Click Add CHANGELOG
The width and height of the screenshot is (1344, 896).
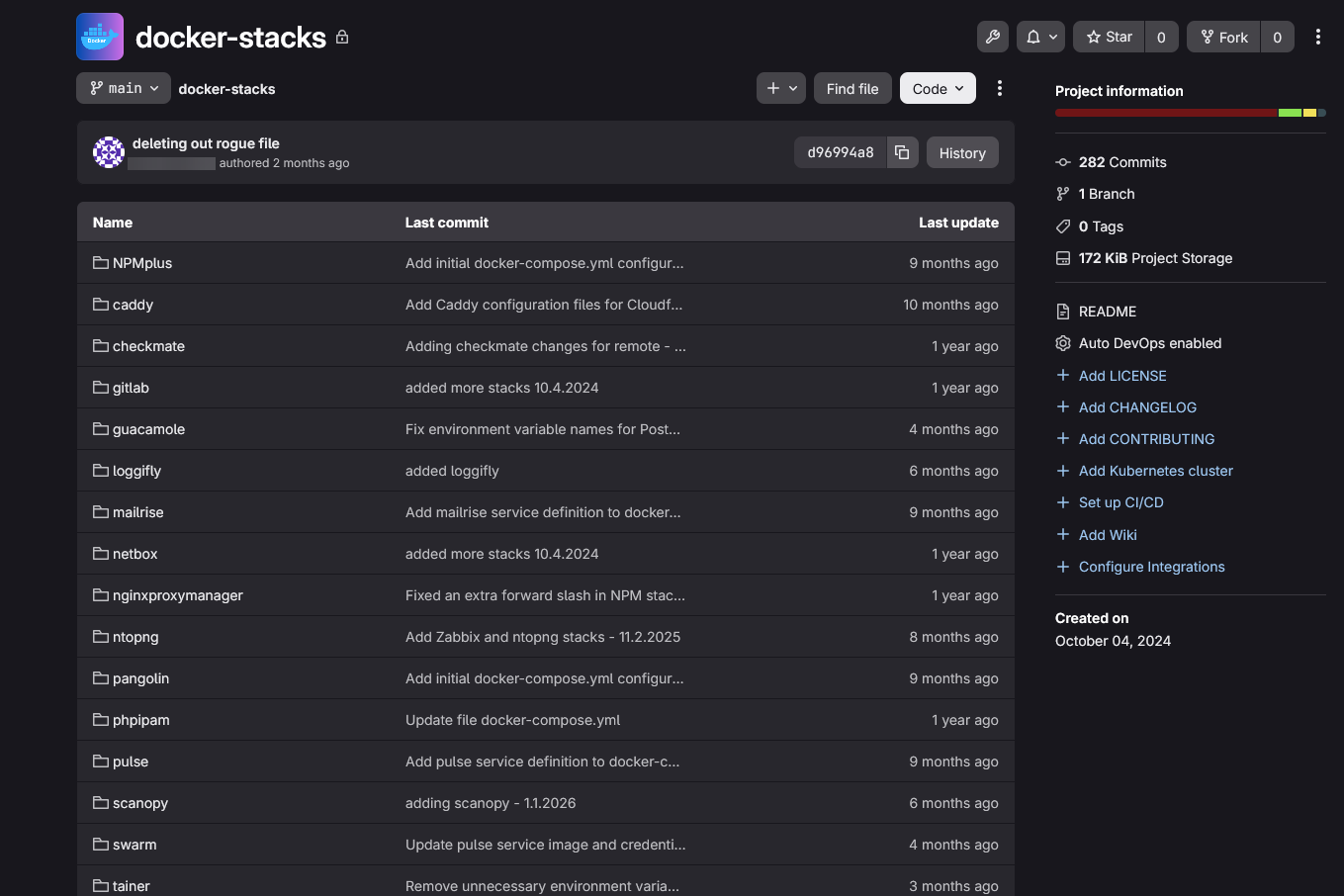coord(1137,407)
